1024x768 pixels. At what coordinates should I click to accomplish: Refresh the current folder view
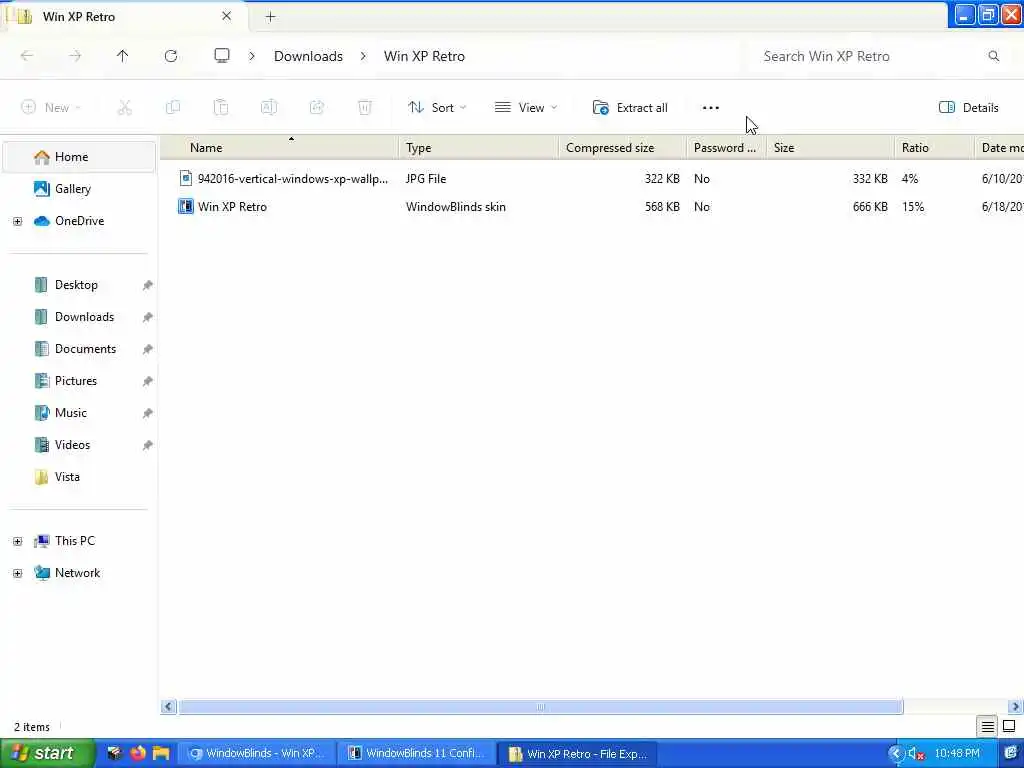pyautogui.click(x=171, y=56)
